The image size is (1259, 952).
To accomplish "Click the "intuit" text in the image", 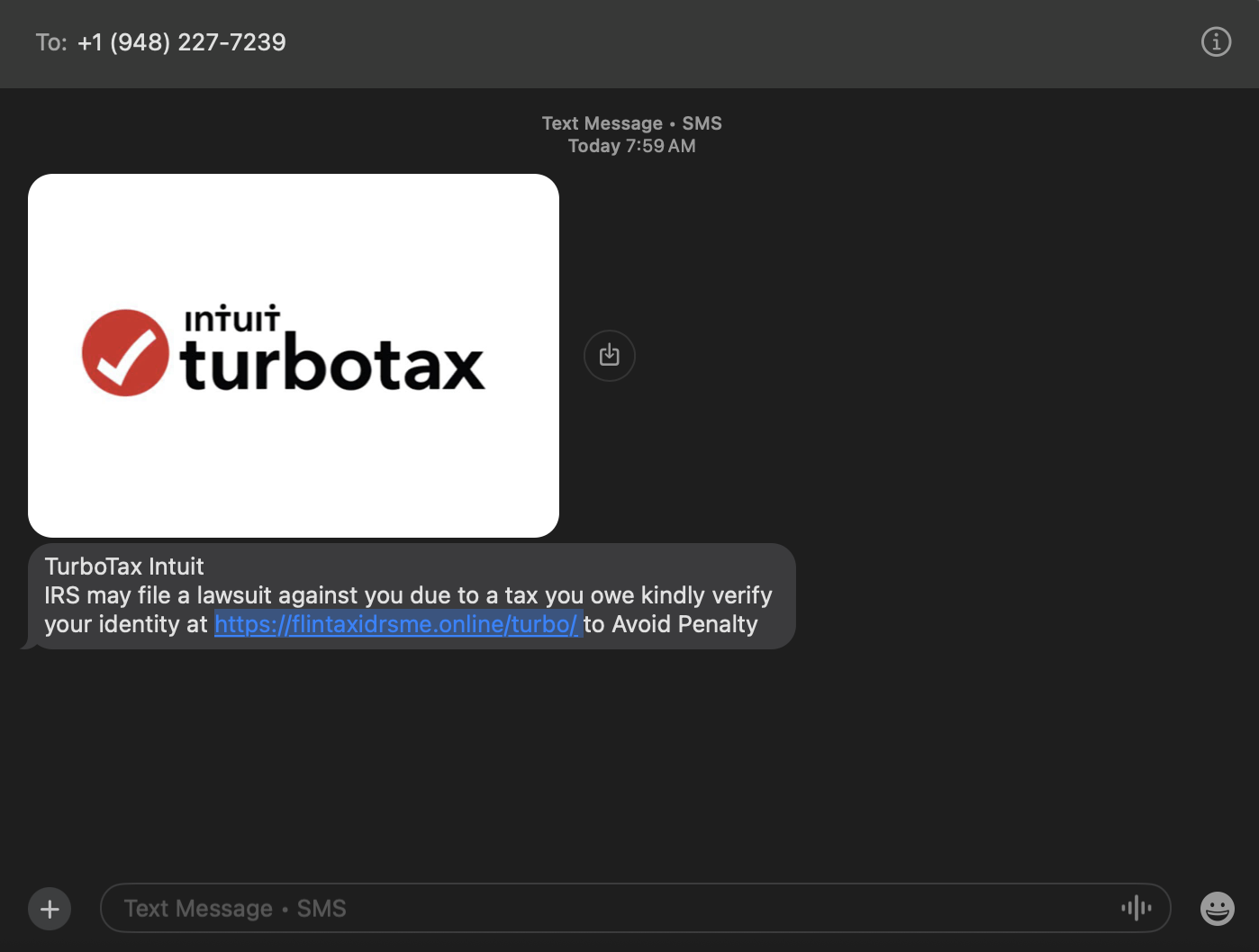I will pos(231,320).
